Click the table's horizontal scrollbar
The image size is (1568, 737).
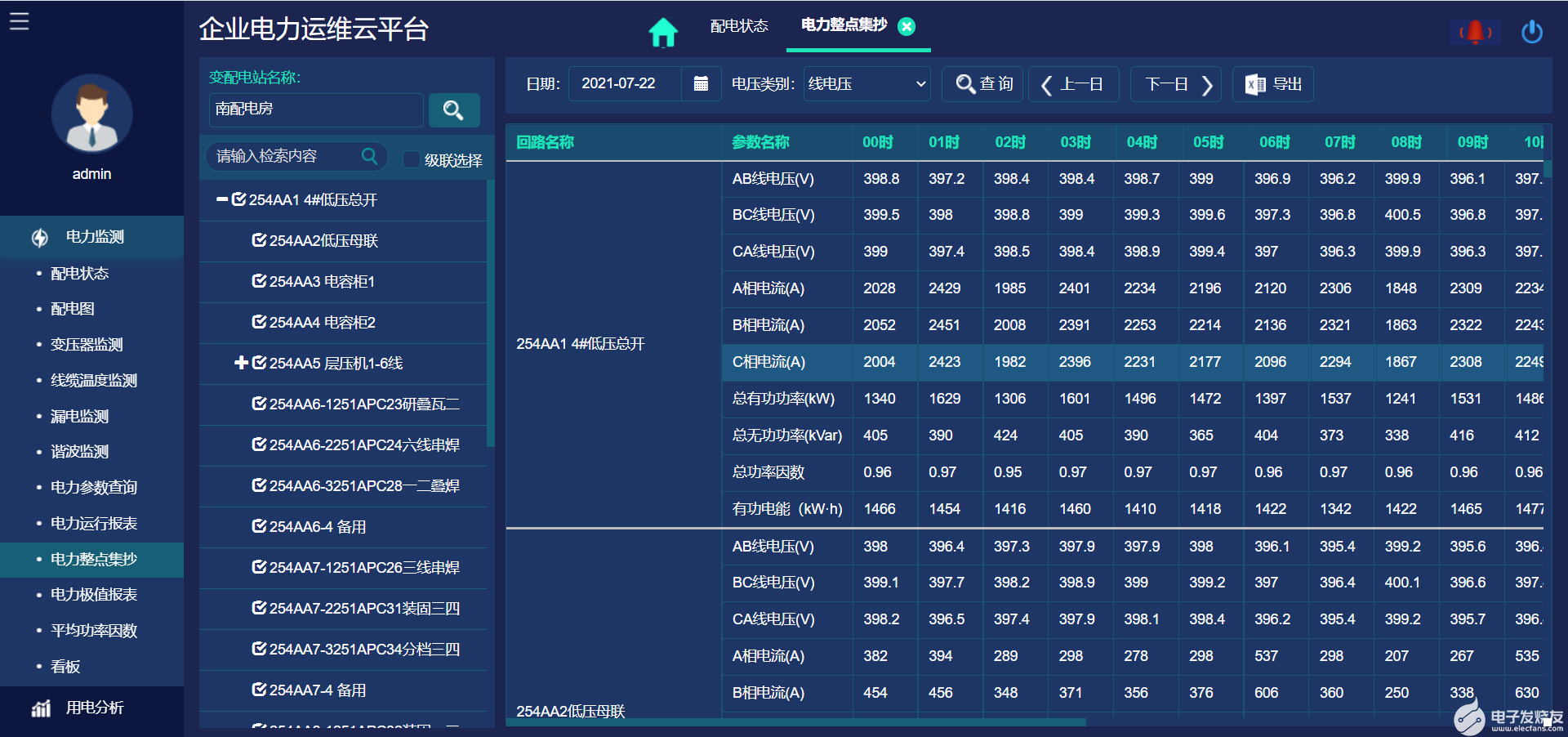coord(796,721)
